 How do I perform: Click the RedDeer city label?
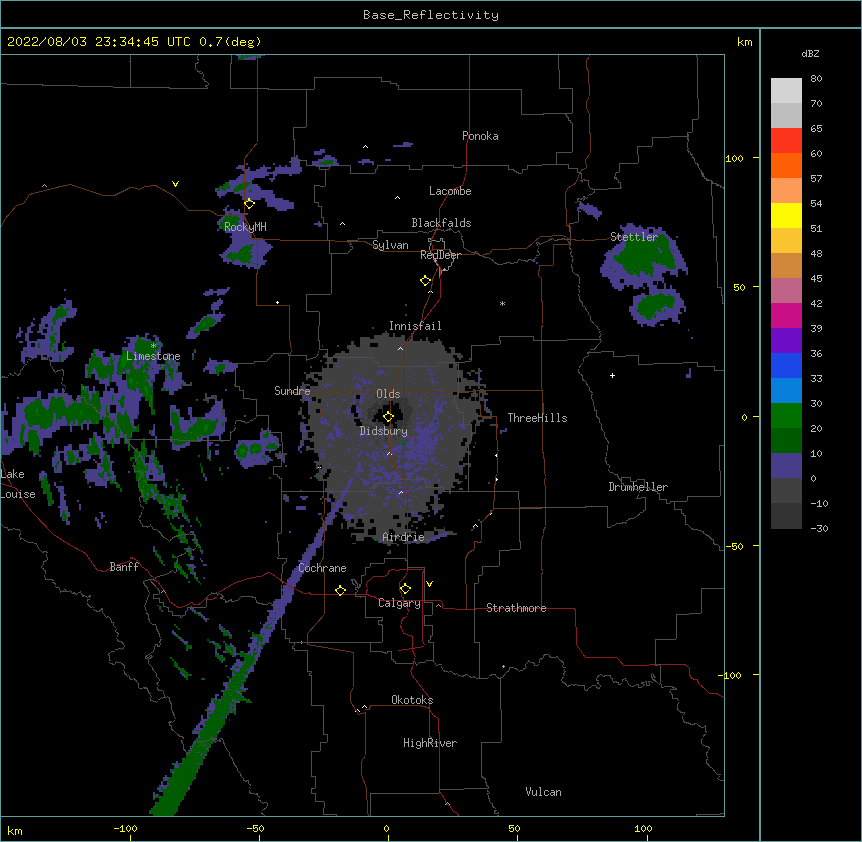[440, 255]
